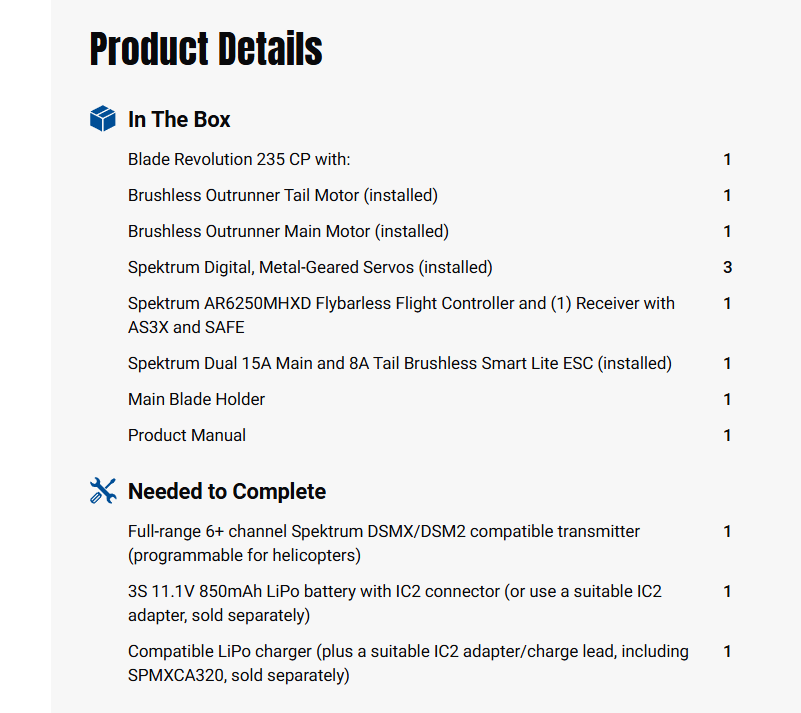Image resolution: width=801 pixels, height=713 pixels.
Task: Select the In The Box heading
Action: click(x=179, y=120)
